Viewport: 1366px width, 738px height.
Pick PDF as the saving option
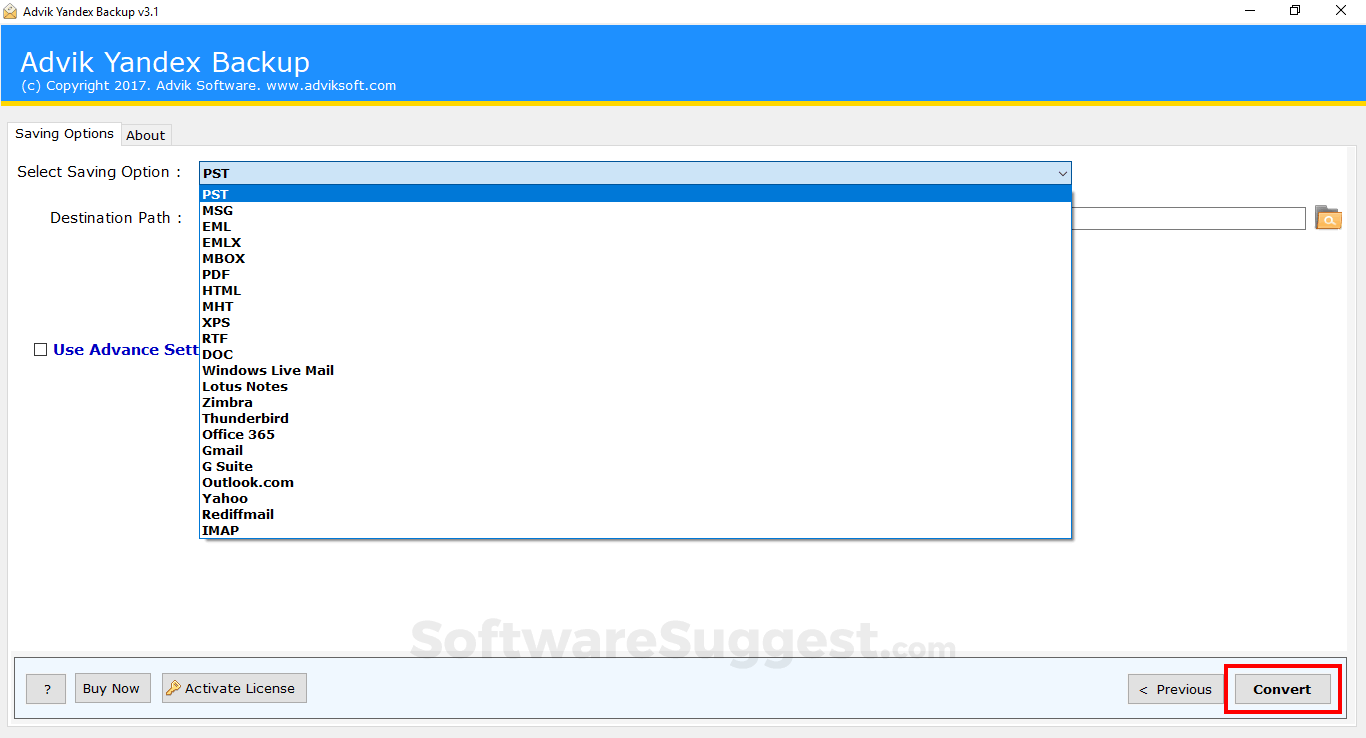click(x=635, y=274)
